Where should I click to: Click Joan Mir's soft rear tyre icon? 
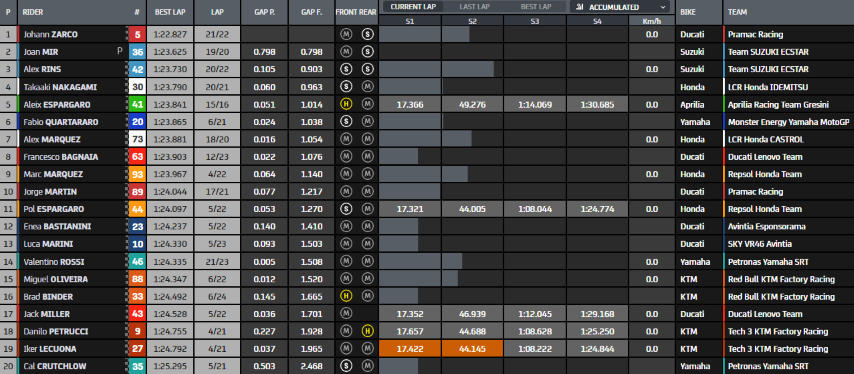pyautogui.click(x=367, y=52)
